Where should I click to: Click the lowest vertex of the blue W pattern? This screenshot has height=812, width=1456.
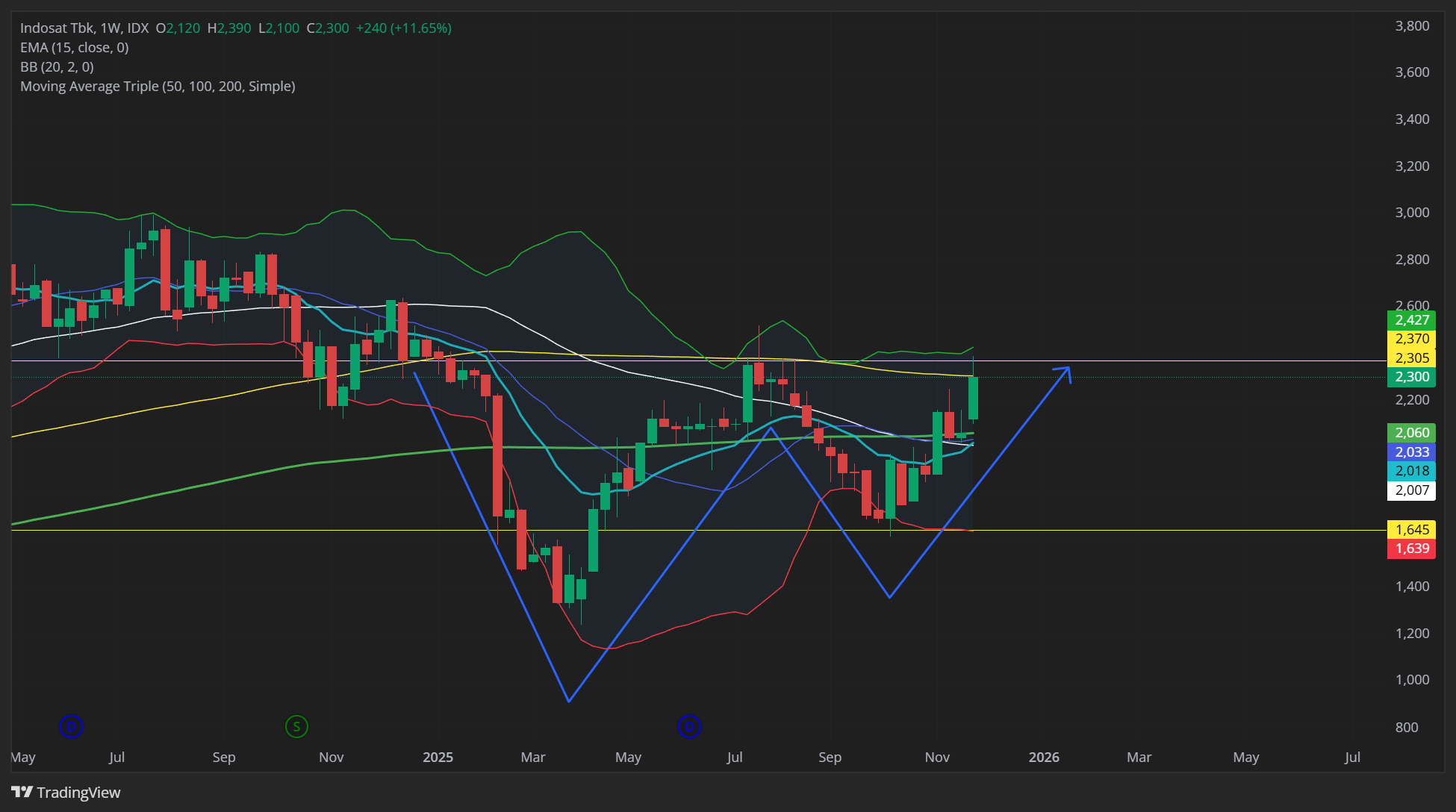point(569,701)
